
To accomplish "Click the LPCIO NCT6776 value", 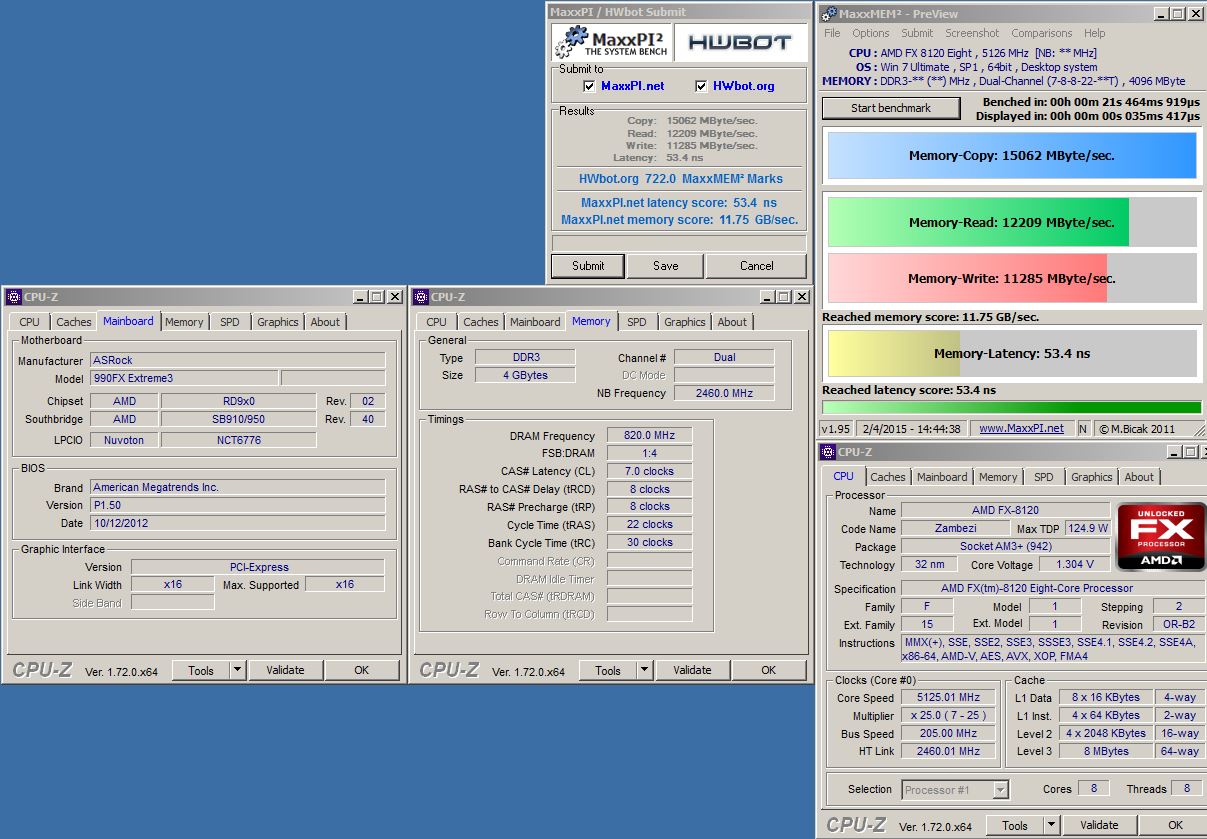I will (x=238, y=440).
